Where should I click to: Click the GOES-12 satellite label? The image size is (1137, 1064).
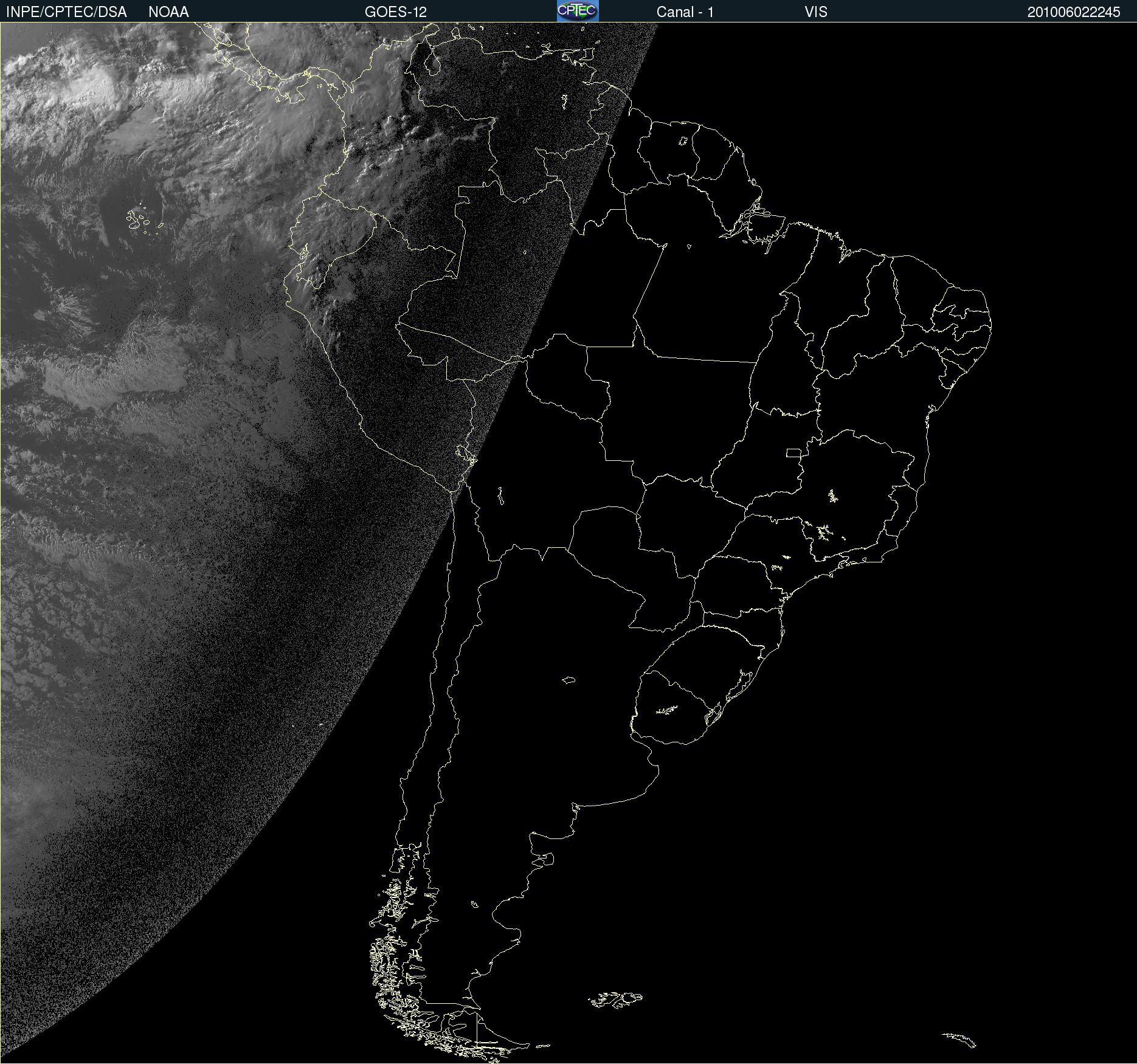click(396, 12)
